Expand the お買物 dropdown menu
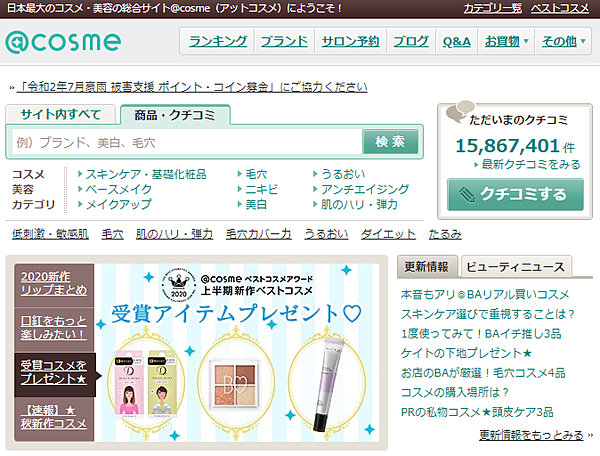The width and height of the screenshot is (600, 456). tap(506, 41)
